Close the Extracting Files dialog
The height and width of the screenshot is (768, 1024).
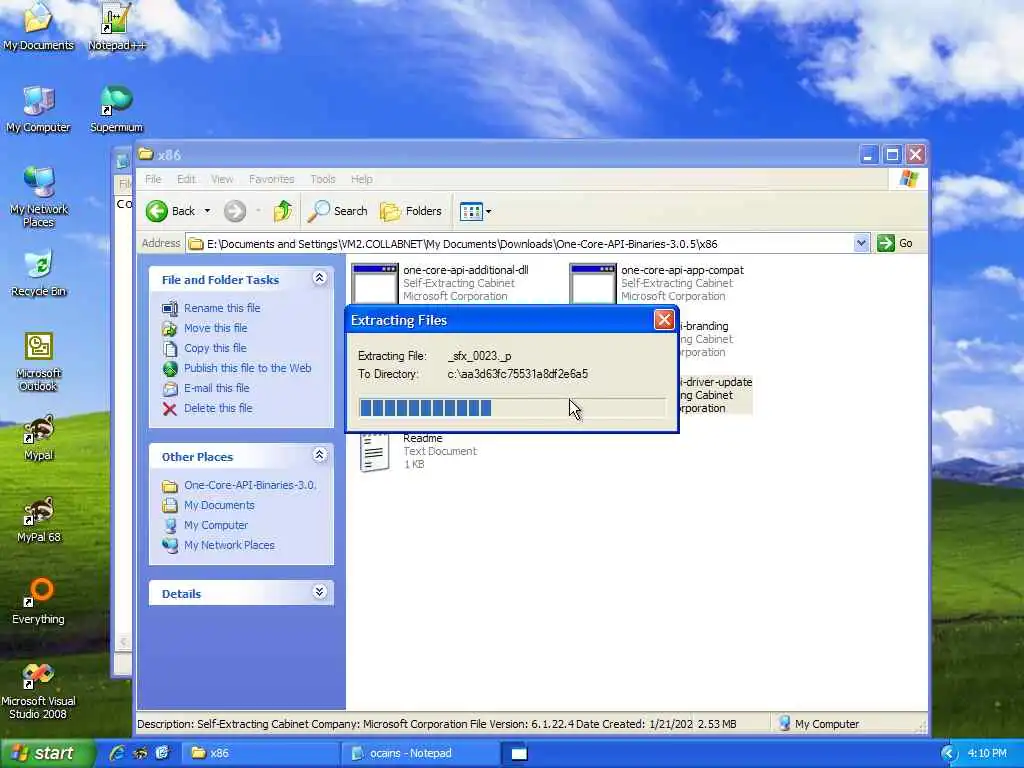point(664,320)
